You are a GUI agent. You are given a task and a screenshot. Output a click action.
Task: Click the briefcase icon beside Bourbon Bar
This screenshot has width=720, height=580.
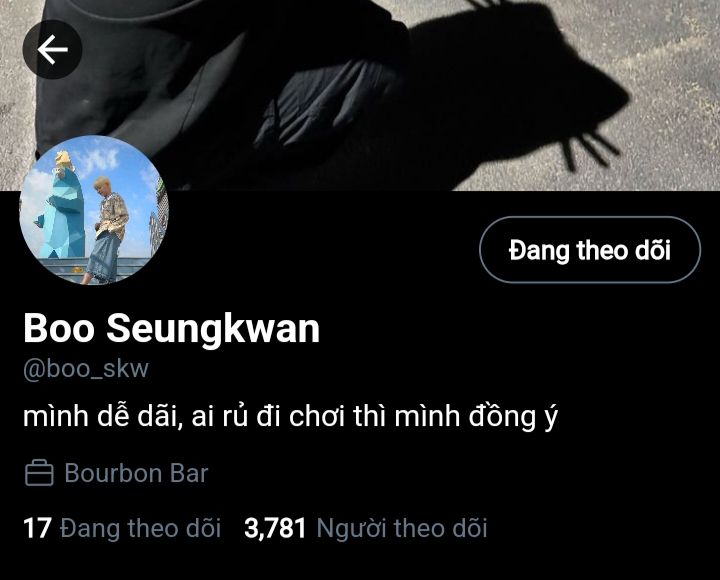tap(39, 473)
